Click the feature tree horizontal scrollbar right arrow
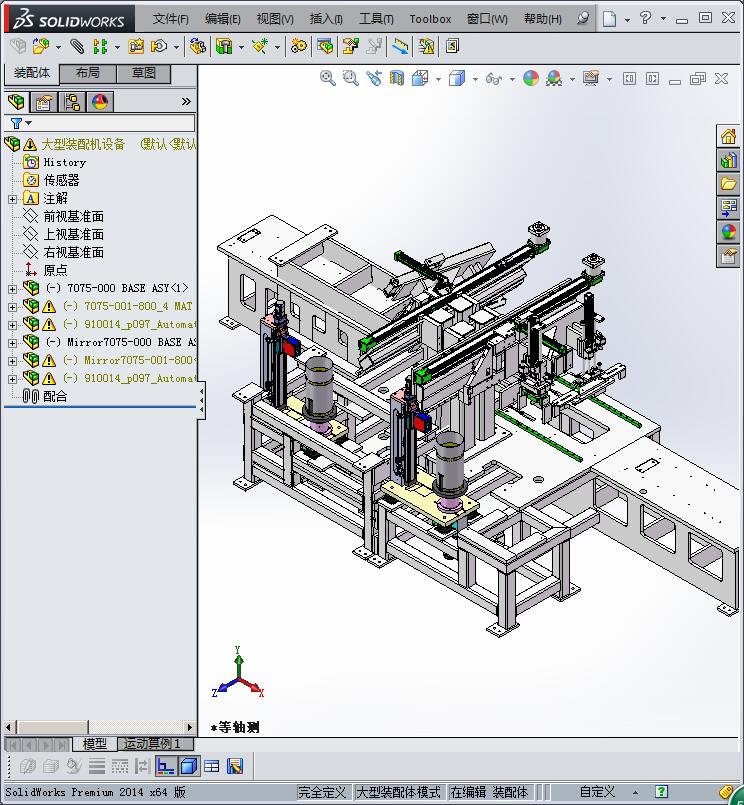This screenshot has width=744, height=805. [x=190, y=727]
